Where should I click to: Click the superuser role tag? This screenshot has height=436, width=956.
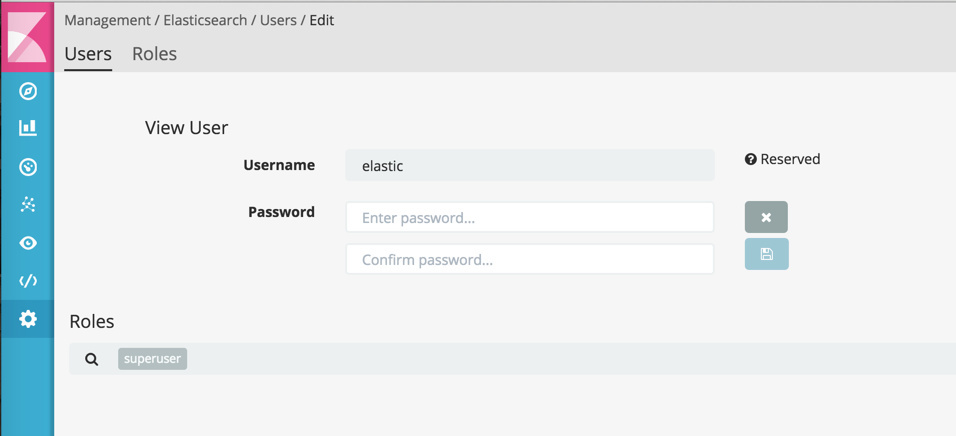pyautogui.click(x=152, y=359)
